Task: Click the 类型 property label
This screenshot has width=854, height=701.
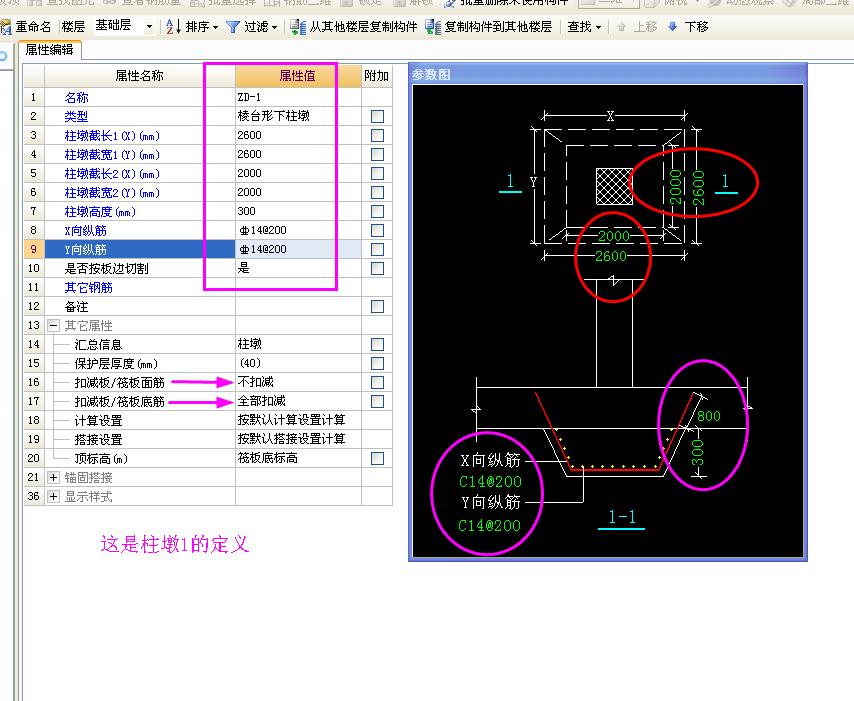Action: tap(76, 117)
